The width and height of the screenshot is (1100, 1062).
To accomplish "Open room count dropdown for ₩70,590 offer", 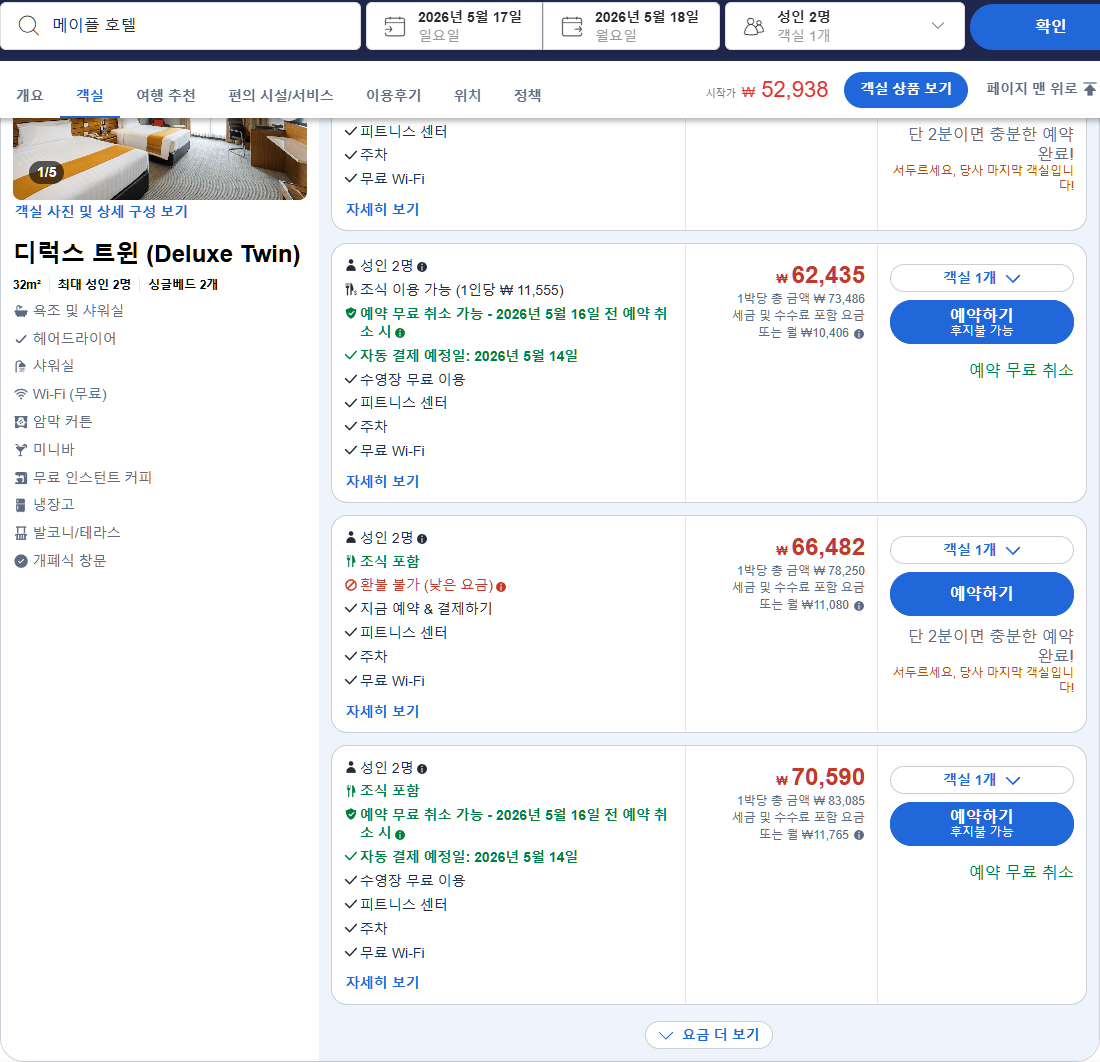I will click(x=981, y=779).
